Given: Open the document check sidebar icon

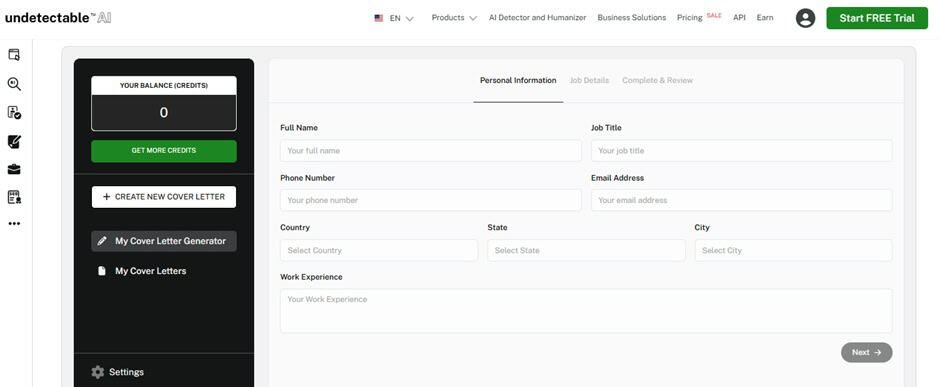Looking at the screenshot, I should (14, 112).
